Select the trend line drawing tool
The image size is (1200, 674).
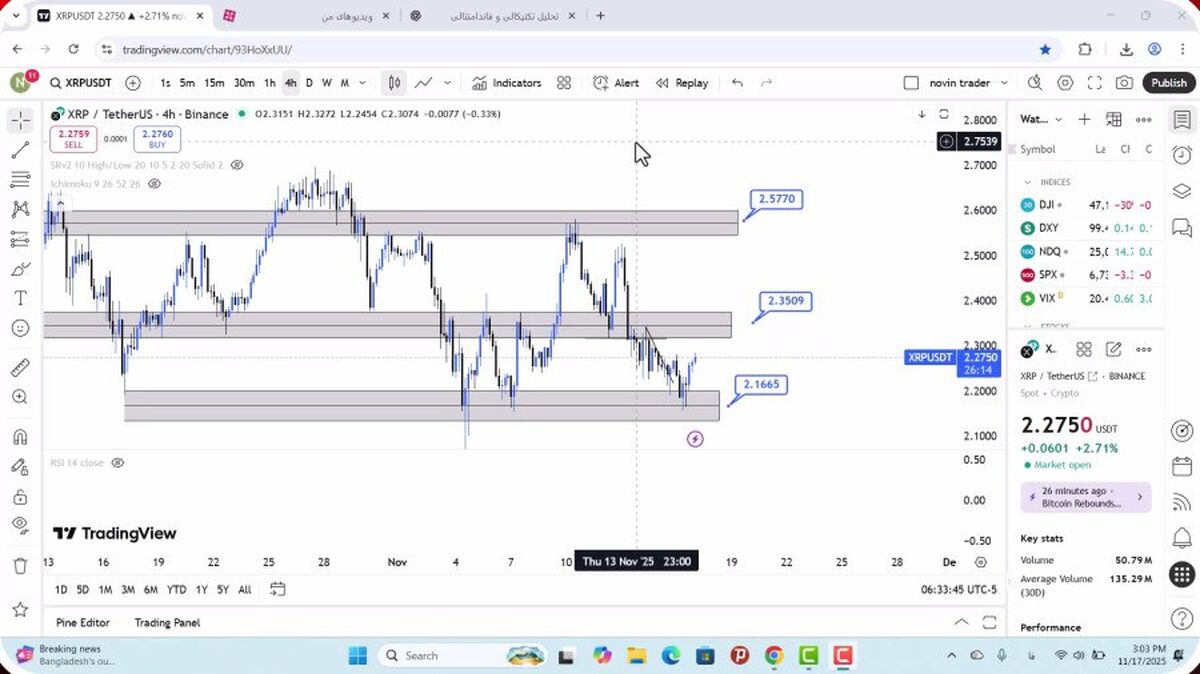tap(20, 150)
